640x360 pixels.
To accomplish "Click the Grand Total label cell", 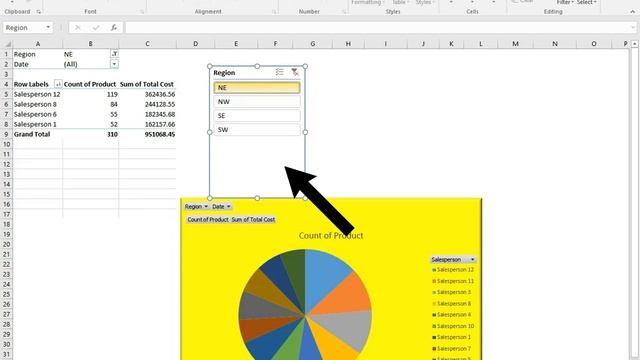I will tap(38, 134).
